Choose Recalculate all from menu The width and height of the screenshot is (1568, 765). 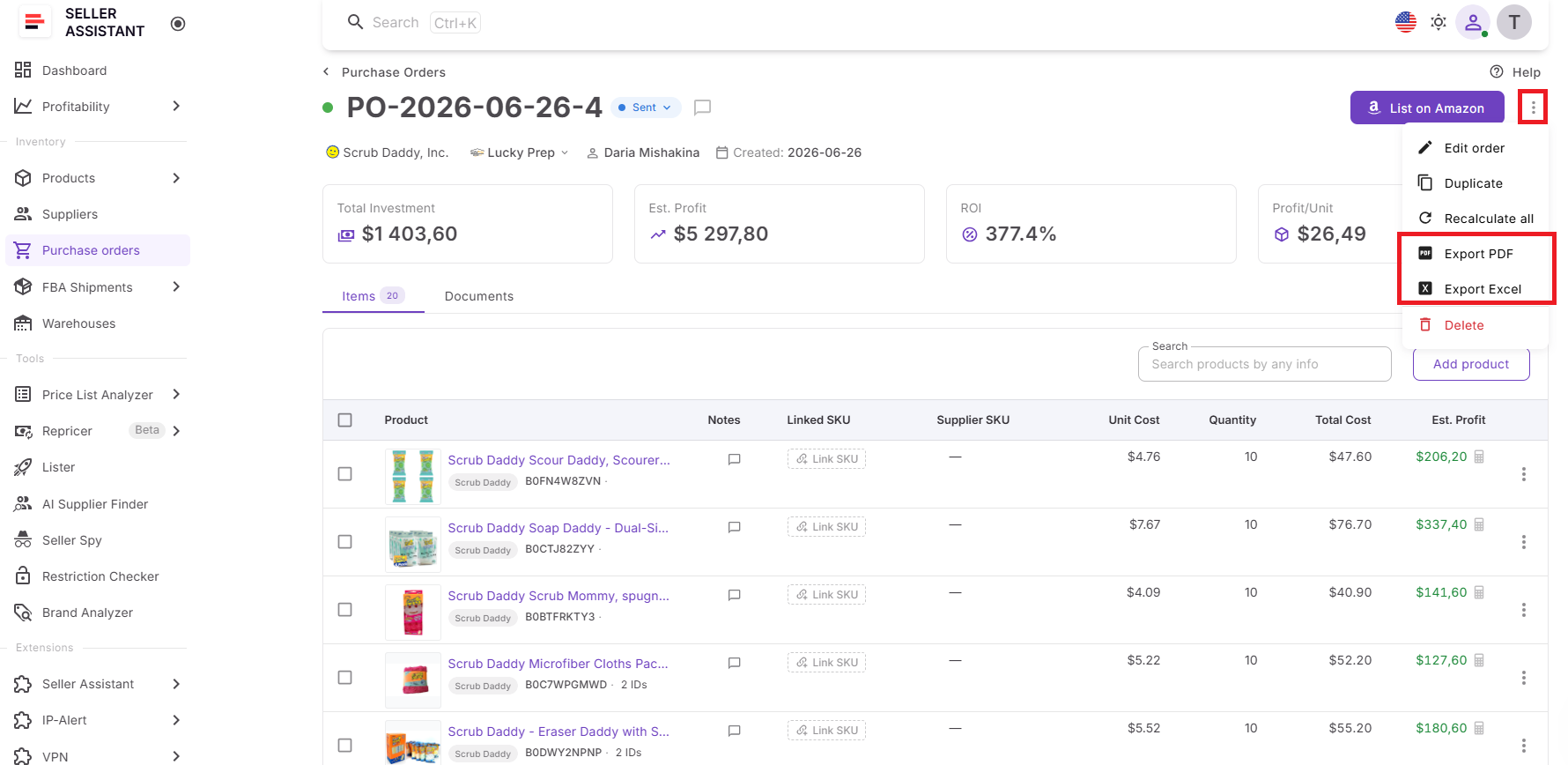pyautogui.click(x=1476, y=219)
